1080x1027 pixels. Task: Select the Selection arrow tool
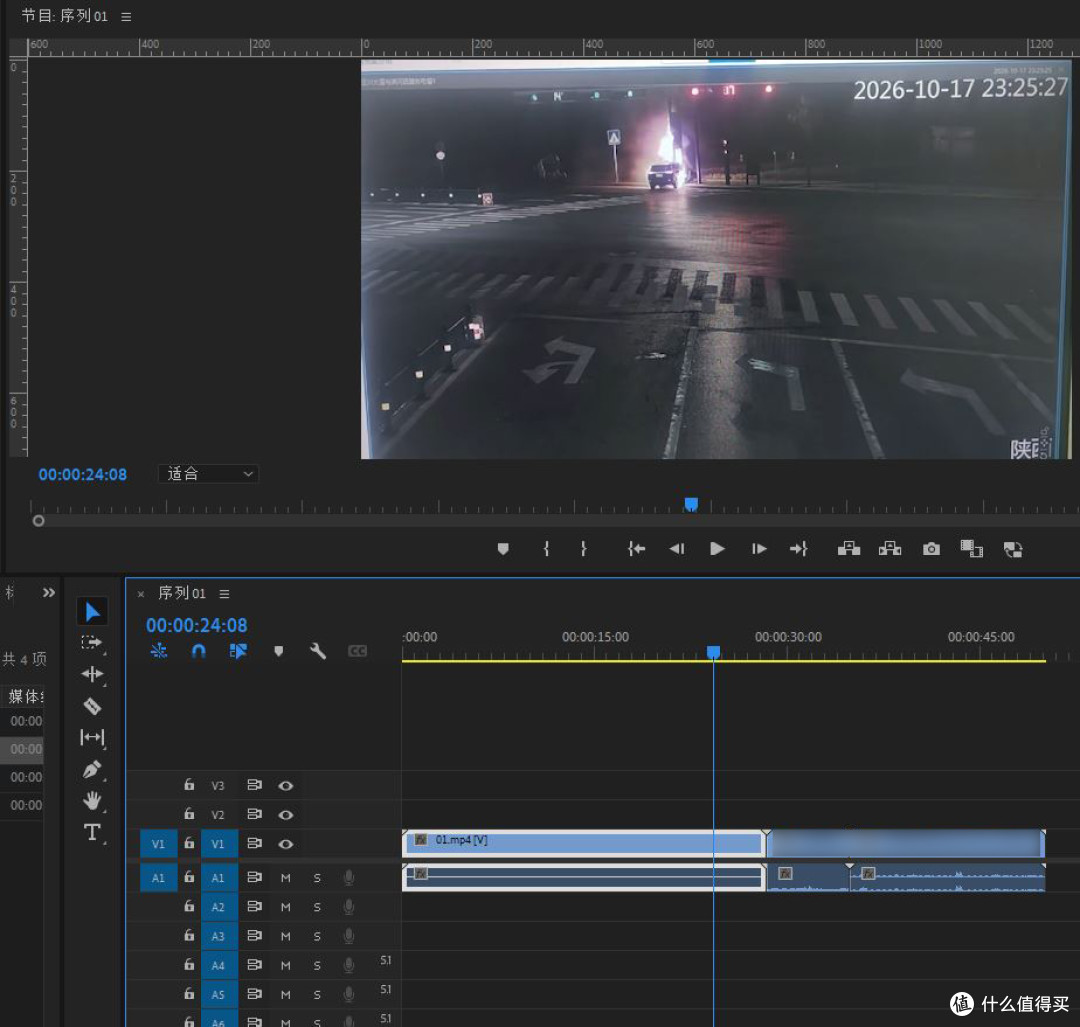coord(92,611)
